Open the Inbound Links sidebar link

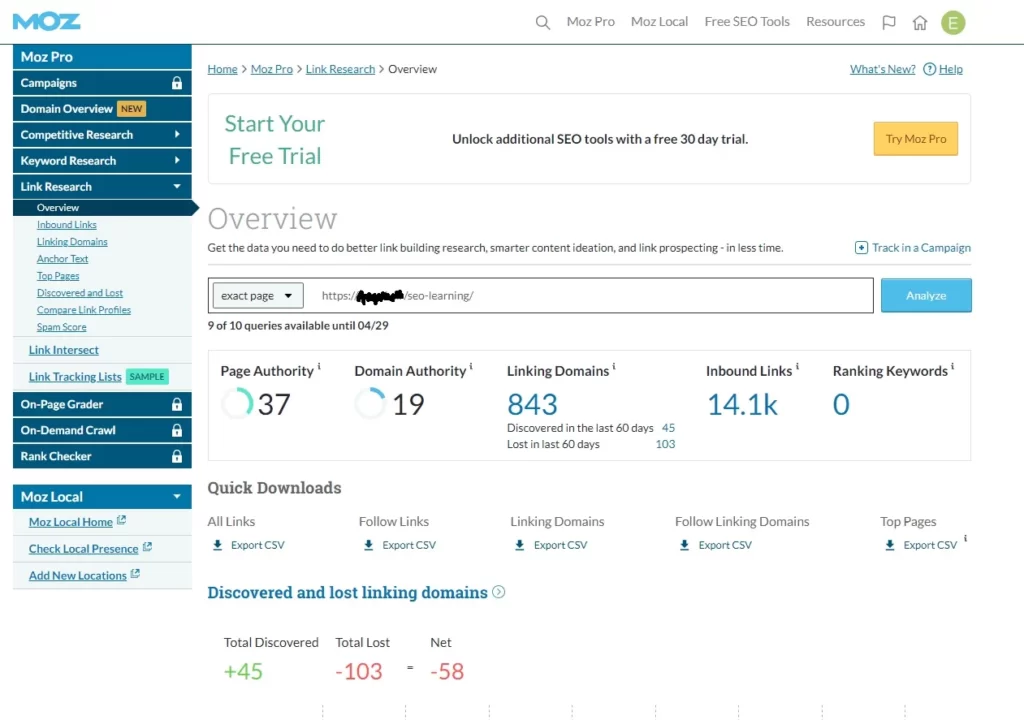(67, 225)
